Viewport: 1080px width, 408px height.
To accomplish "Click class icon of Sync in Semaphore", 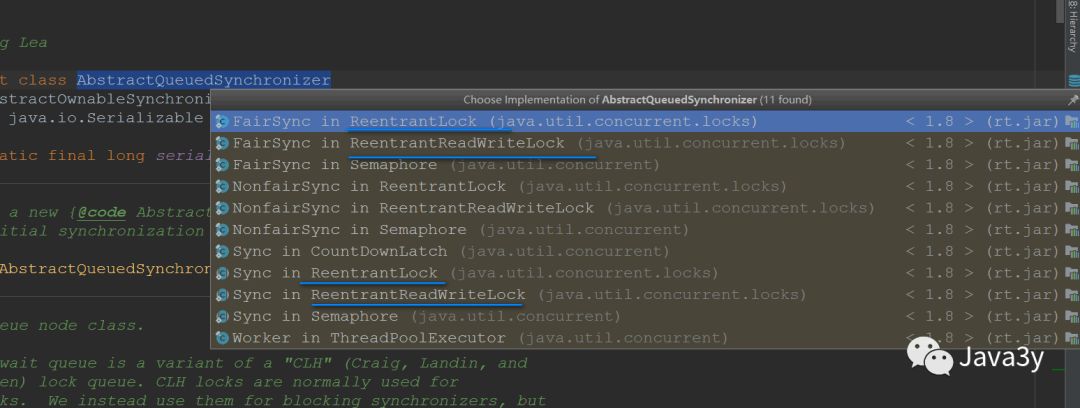I will coord(222,316).
